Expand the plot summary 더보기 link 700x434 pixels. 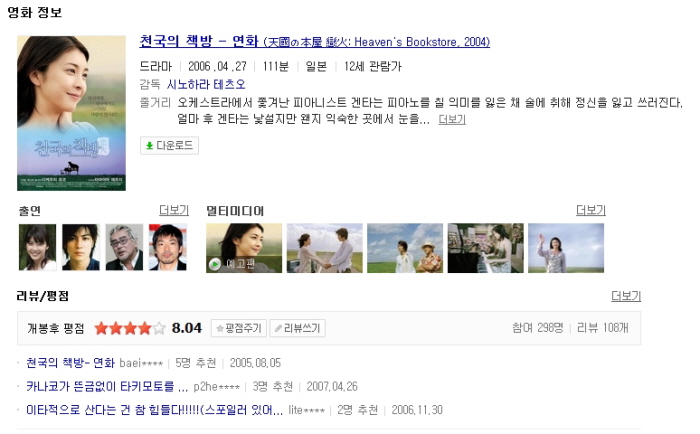coord(452,119)
